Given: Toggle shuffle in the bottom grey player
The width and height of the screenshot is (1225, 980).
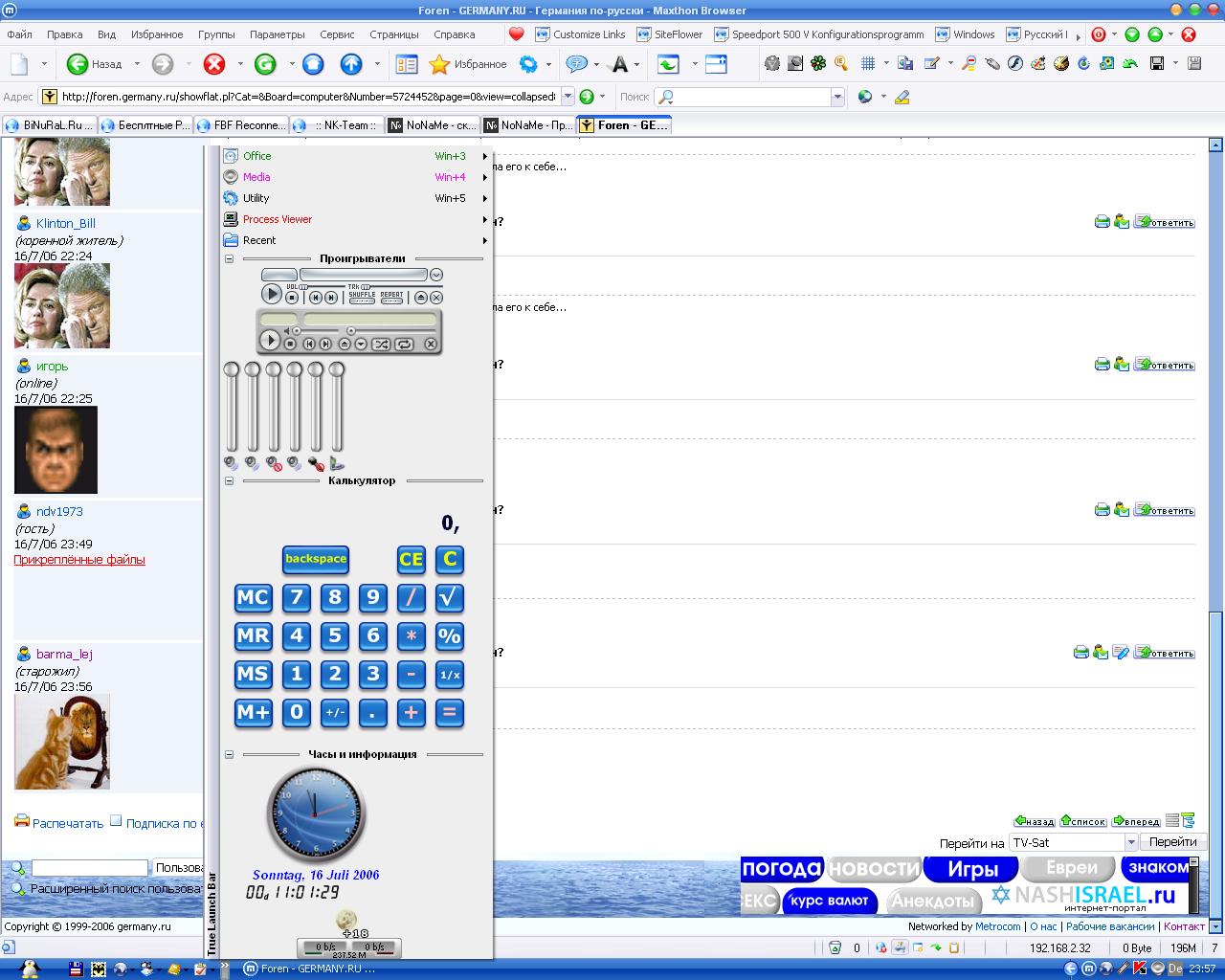Looking at the screenshot, I should [381, 344].
